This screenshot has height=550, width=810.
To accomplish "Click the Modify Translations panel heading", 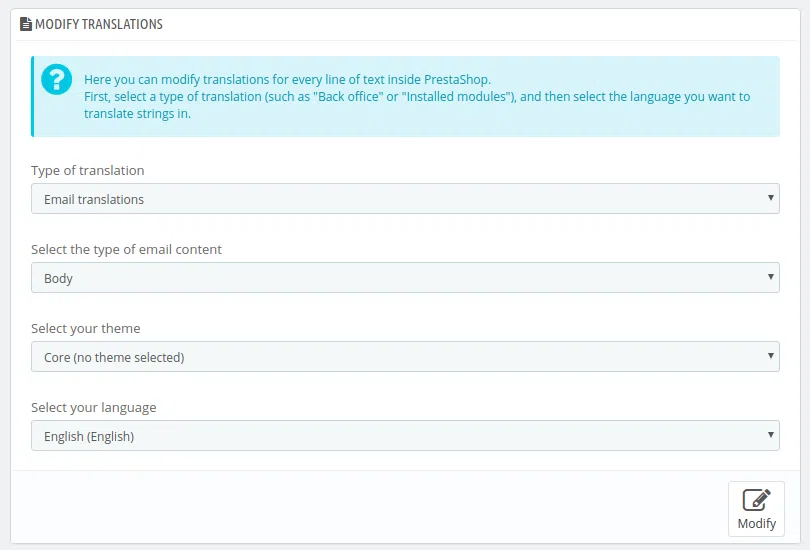I will (x=99, y=24).
